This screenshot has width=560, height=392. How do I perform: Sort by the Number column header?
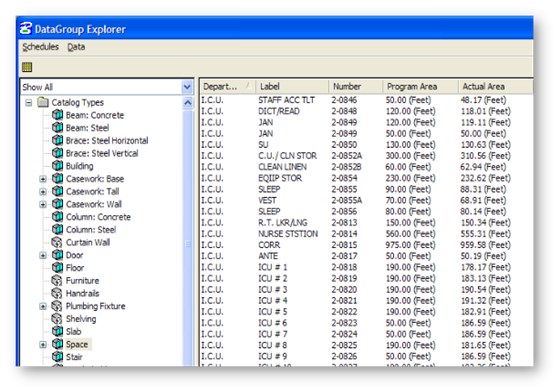pyautogui.click(x=355, y=86)
